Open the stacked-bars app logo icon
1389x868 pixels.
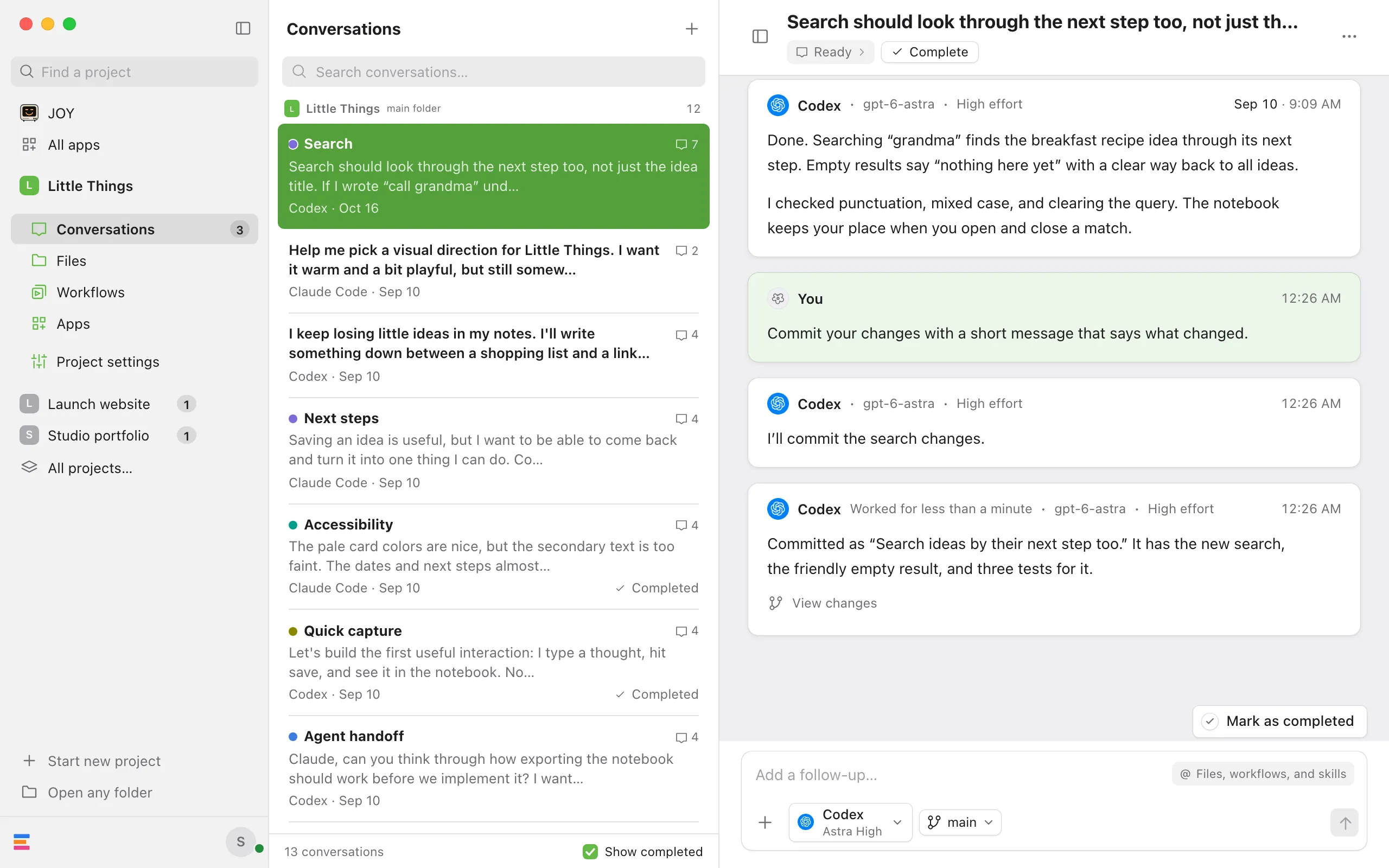coord(22,841)
